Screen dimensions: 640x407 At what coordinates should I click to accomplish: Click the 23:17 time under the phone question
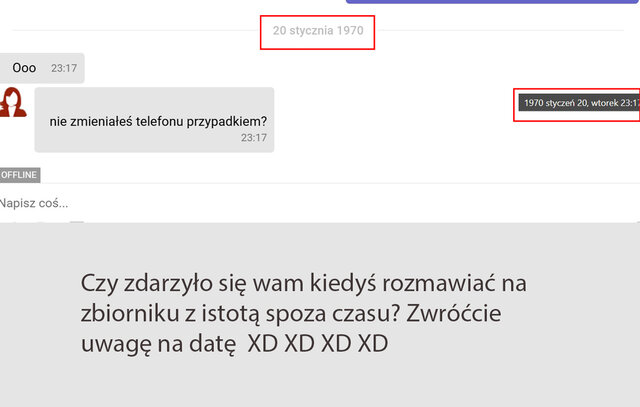253,138
